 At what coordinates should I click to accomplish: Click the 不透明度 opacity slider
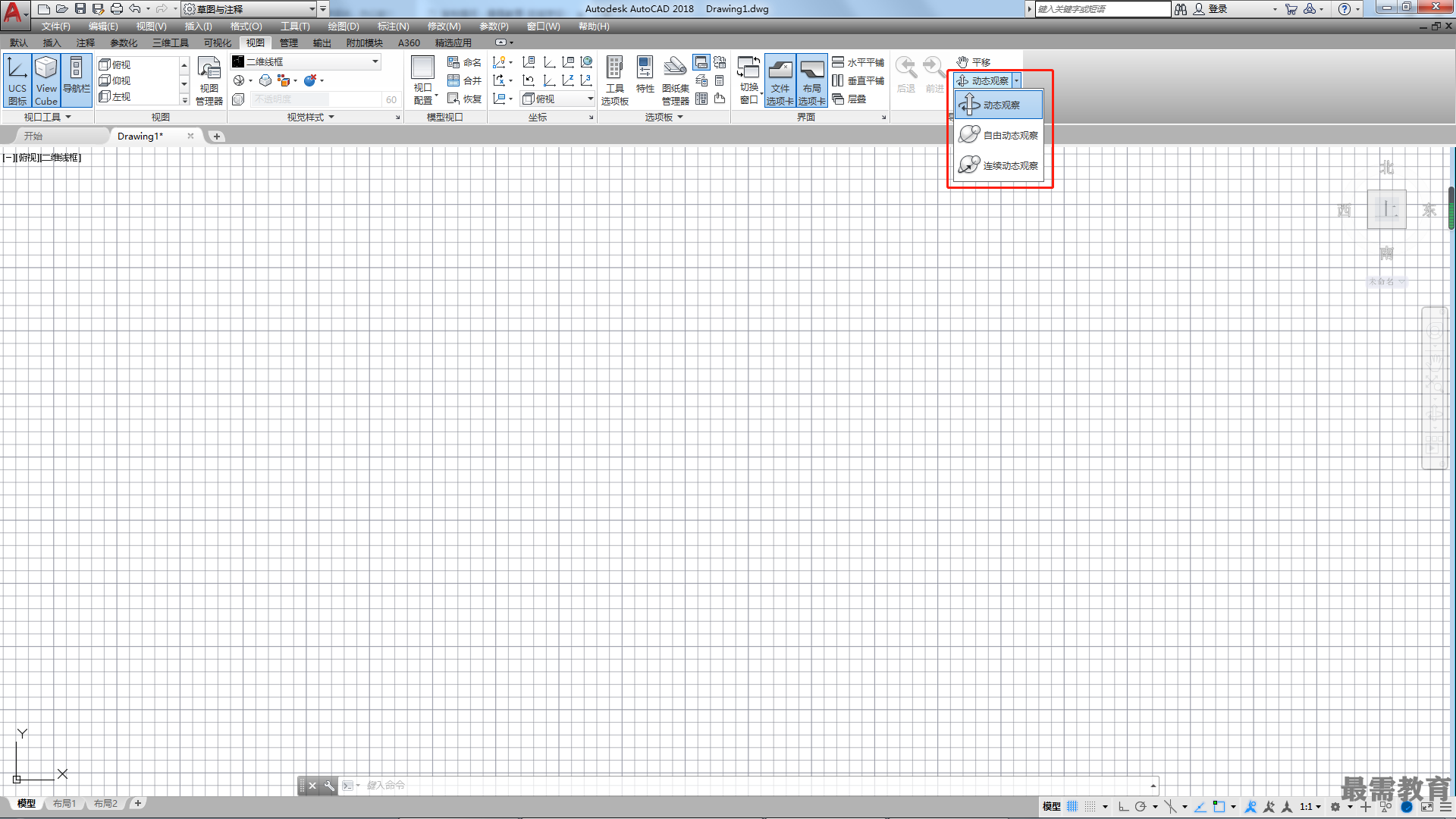tap(315, 99)
